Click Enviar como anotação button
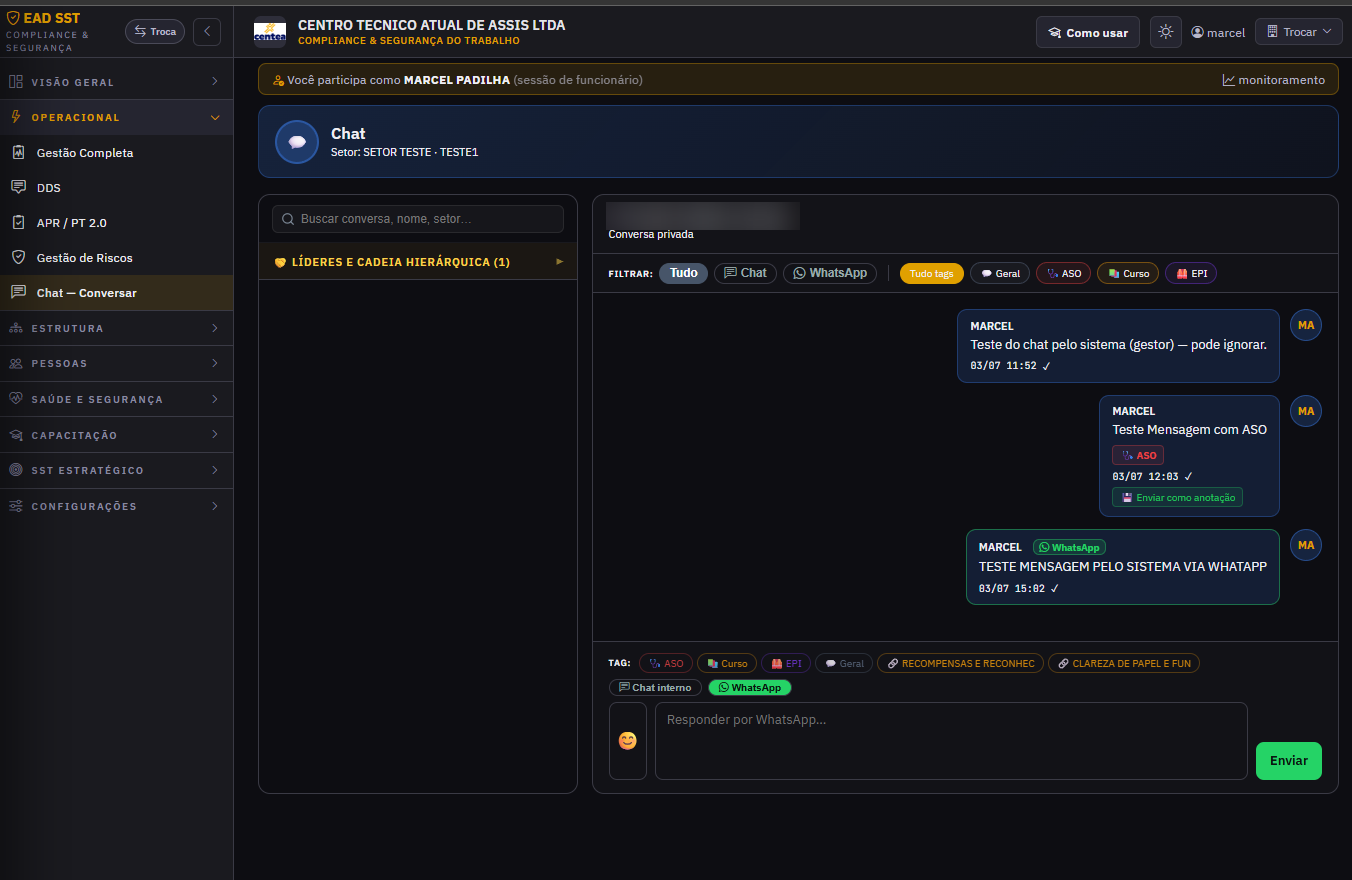 coord(1177,497)
